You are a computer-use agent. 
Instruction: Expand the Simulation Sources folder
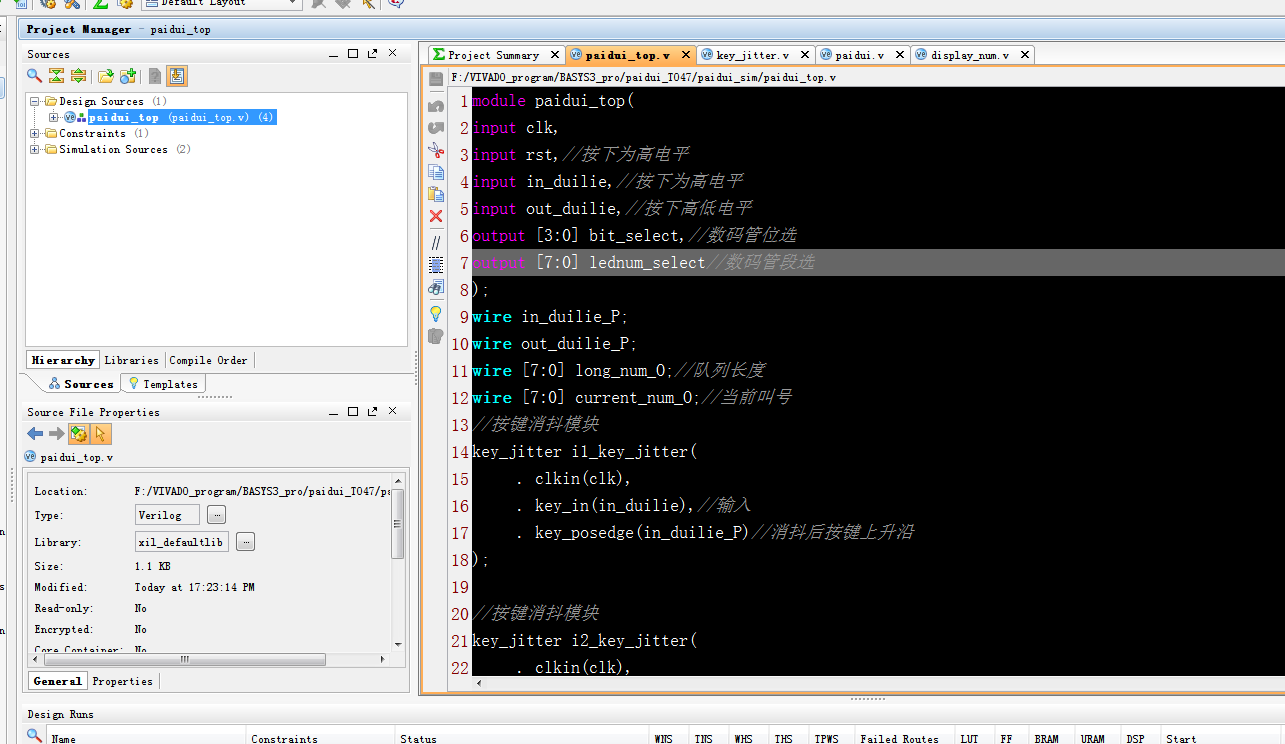[x=36, y=149]
